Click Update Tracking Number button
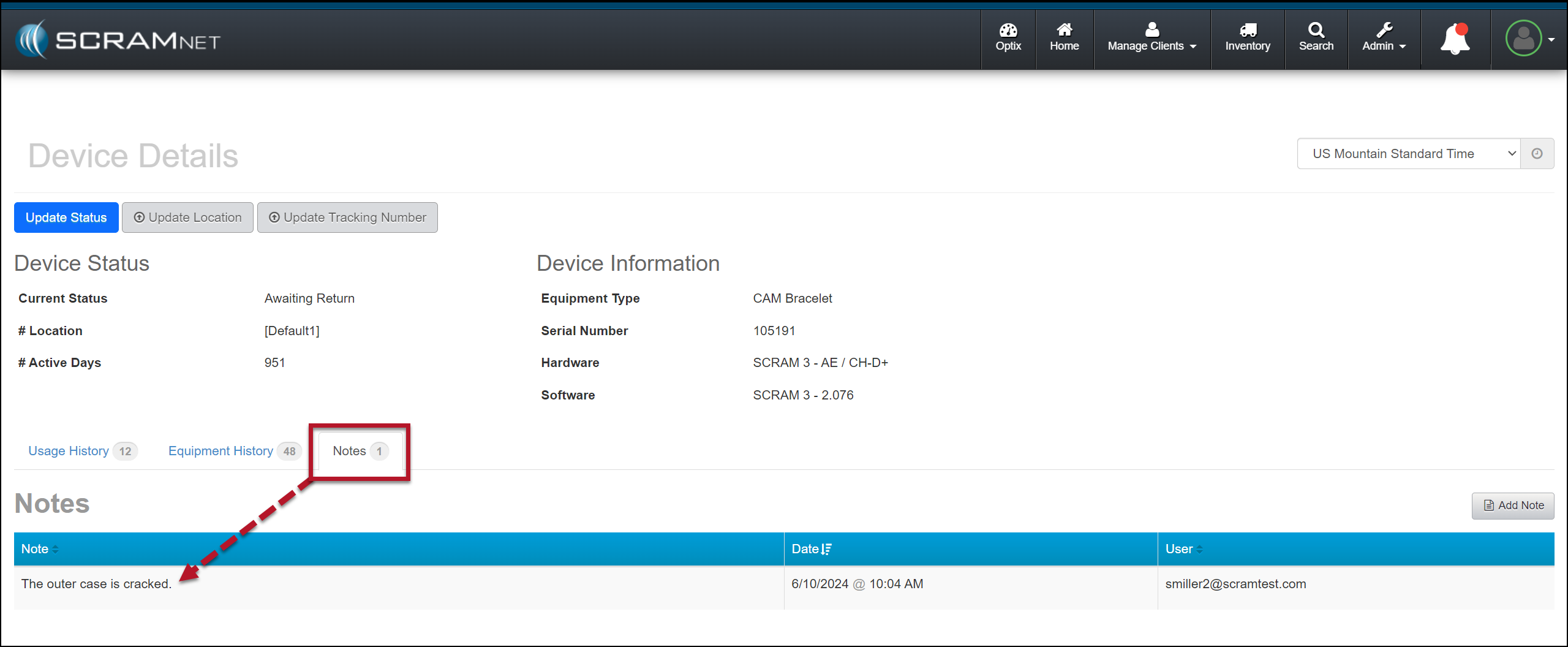The height and width of the screenshot is (647, 1568). 347,218
